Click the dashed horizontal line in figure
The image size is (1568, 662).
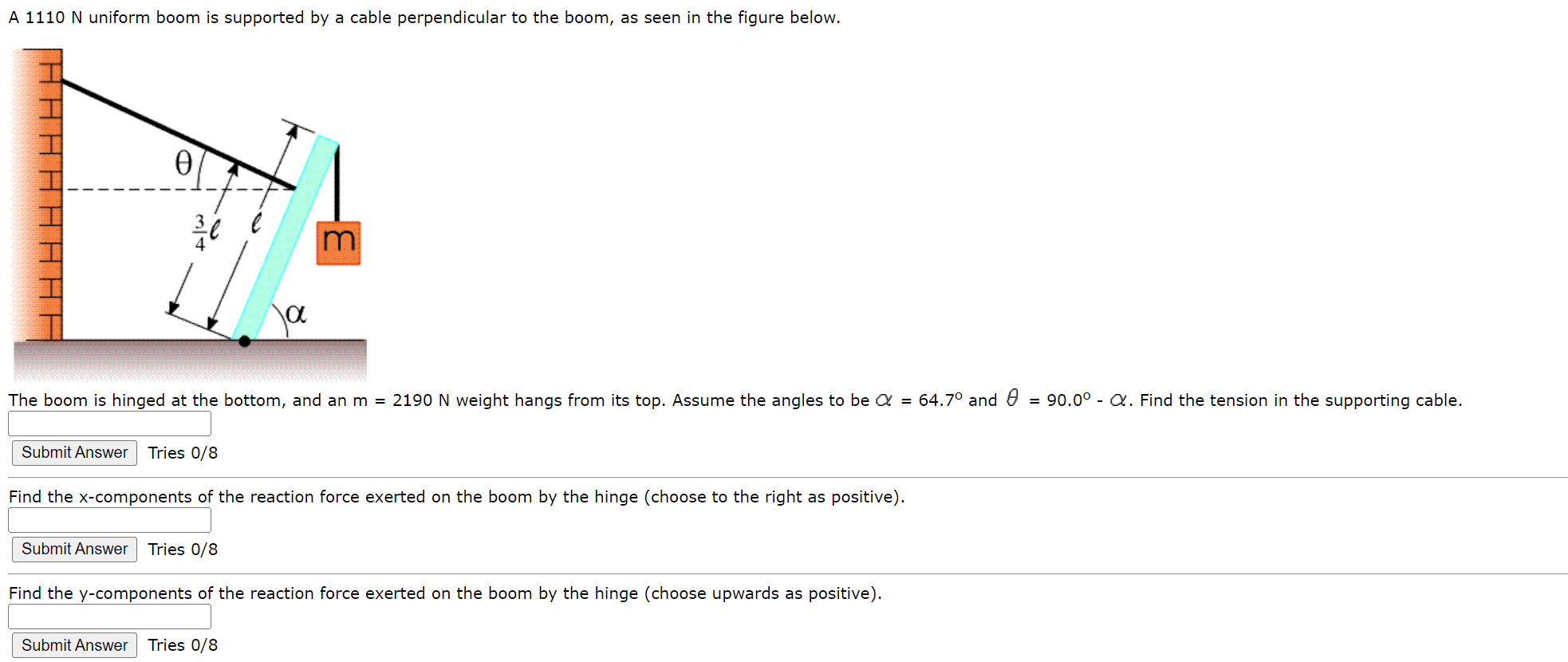click(128, 189)
